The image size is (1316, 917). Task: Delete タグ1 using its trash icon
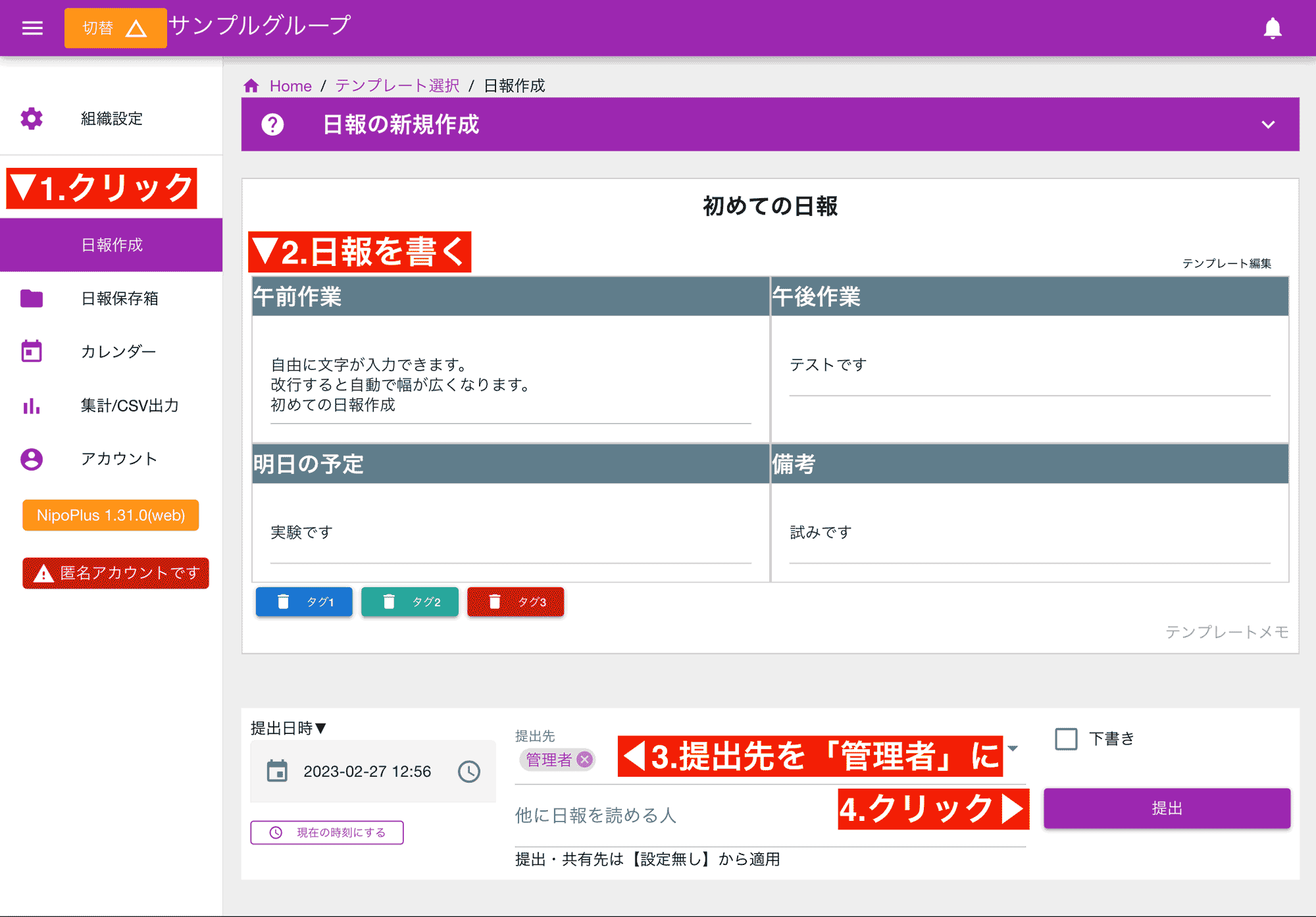coord(283,601)
